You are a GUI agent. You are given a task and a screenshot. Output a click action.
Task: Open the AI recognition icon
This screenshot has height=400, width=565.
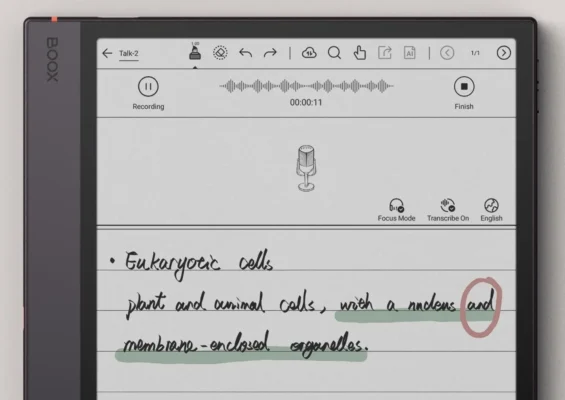tap(410, 53)
